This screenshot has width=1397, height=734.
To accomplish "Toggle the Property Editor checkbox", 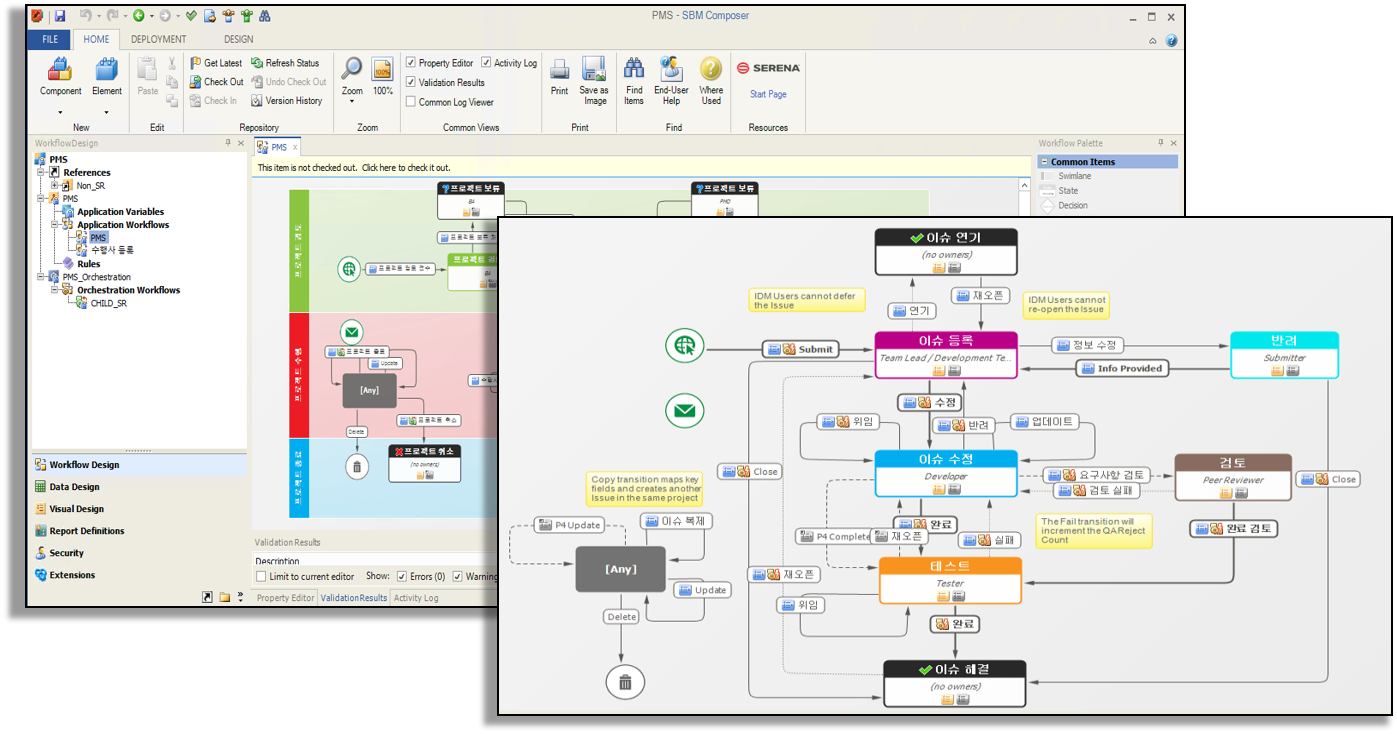I will [x=410, y=63].
